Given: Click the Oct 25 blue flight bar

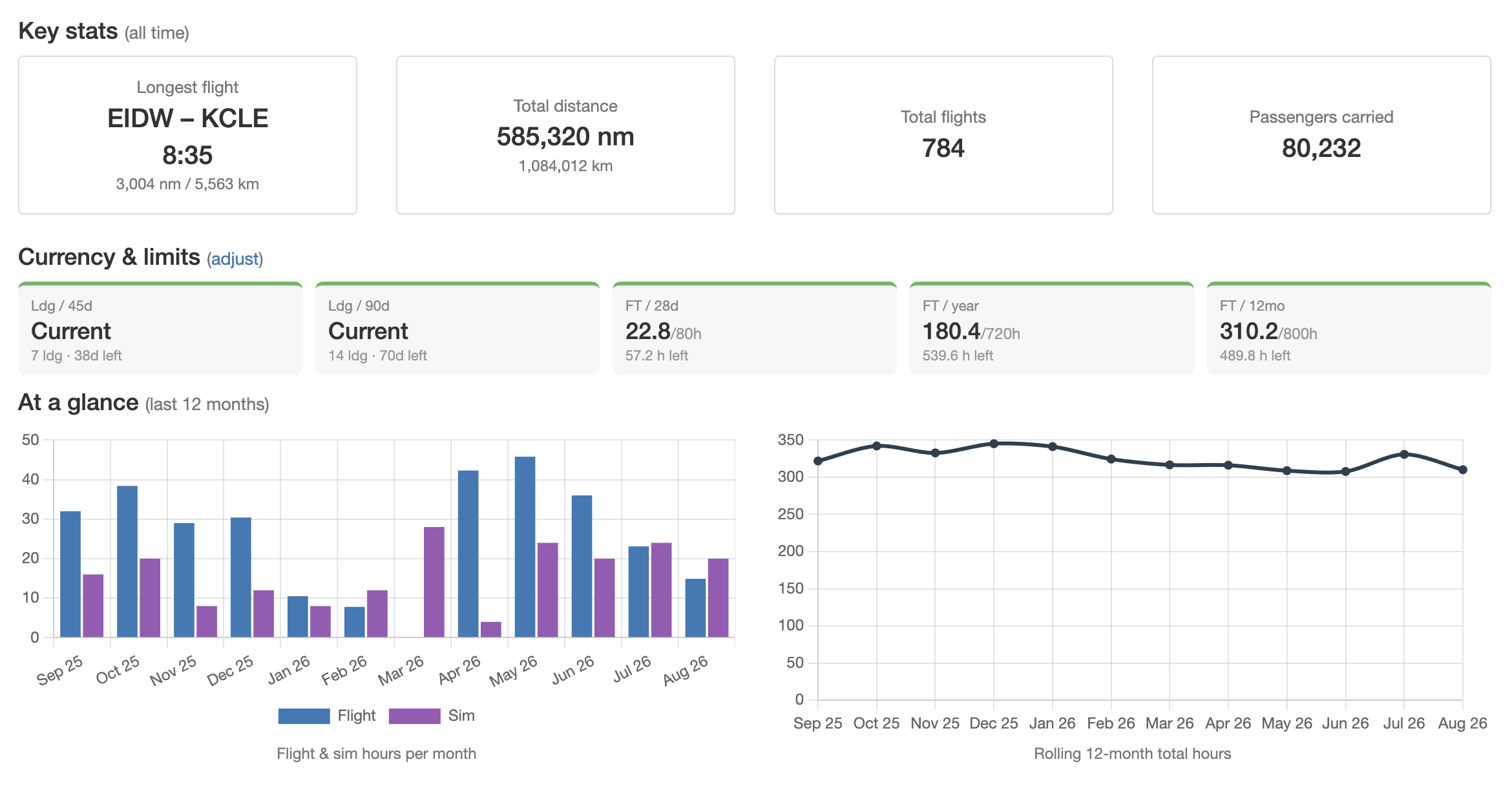Looking at the screenshot, I should (127, 562).
